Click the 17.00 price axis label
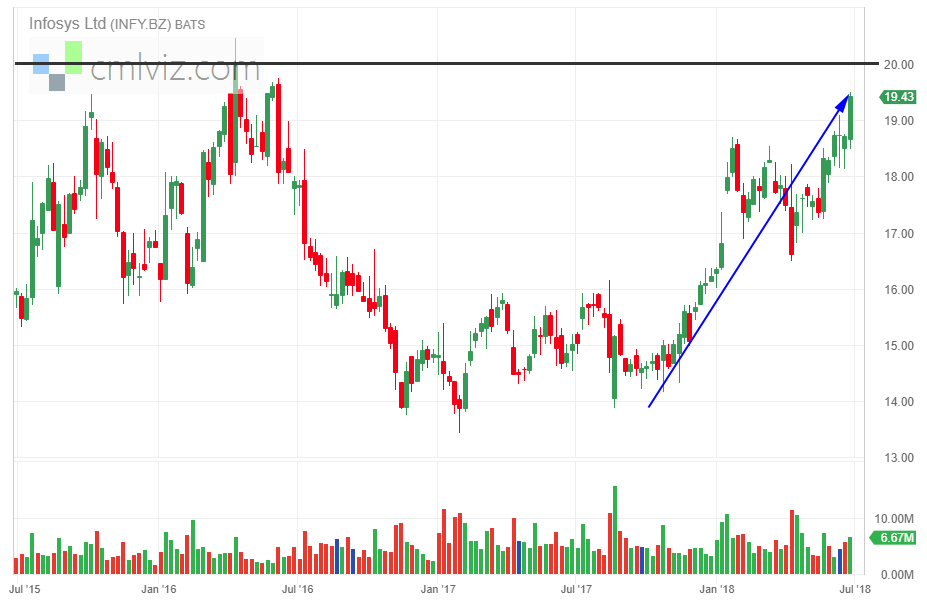 [x=899, y=233]
